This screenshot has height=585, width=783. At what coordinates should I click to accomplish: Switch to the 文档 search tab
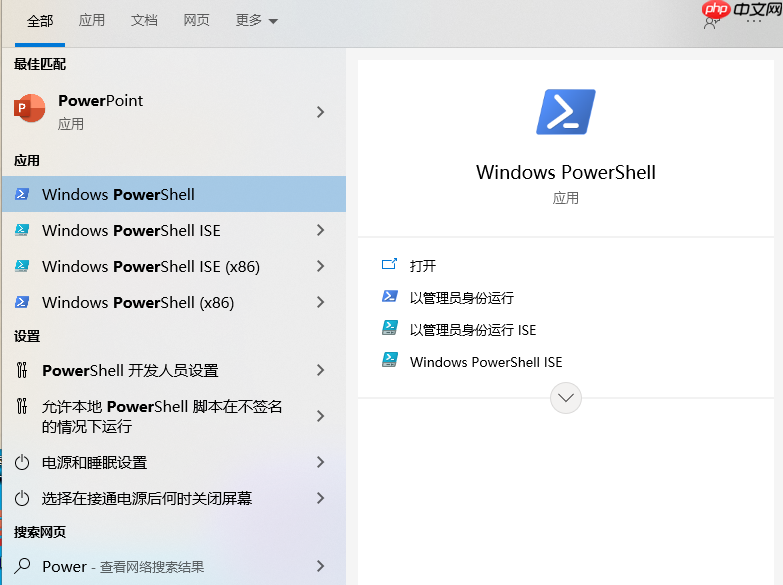tap(144, 20)
